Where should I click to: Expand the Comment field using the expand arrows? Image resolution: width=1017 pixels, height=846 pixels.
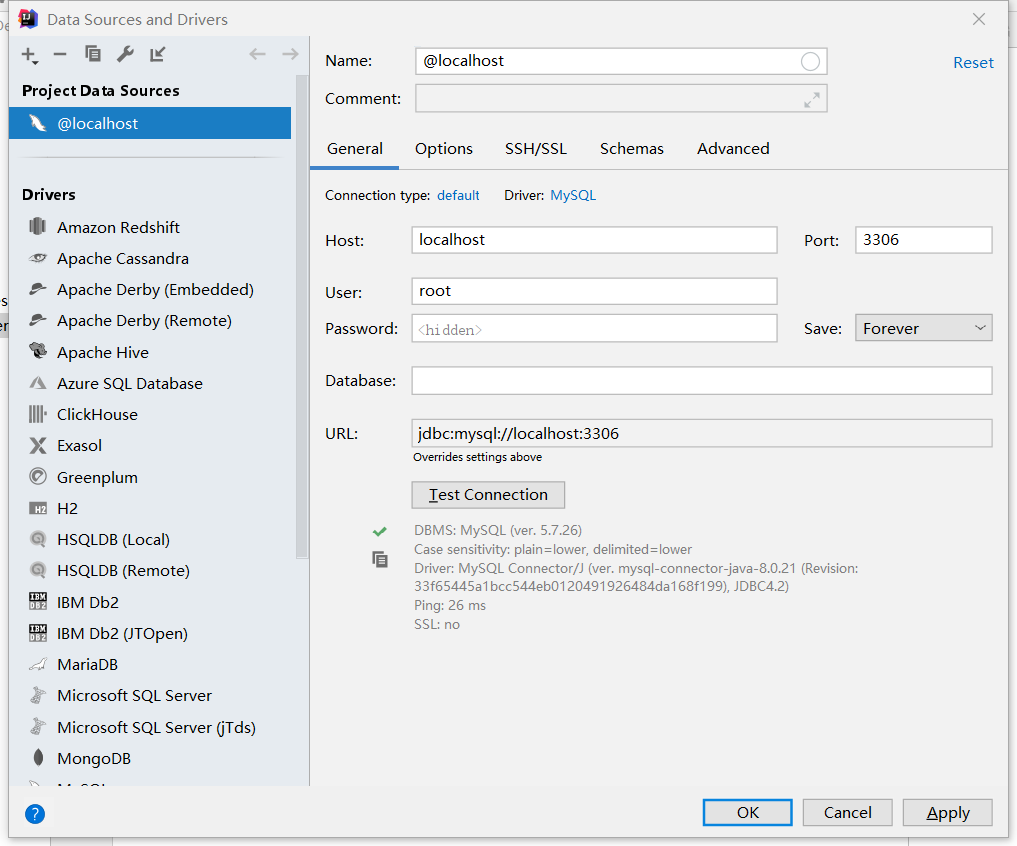pyautogui.click(x=812, y=99)
